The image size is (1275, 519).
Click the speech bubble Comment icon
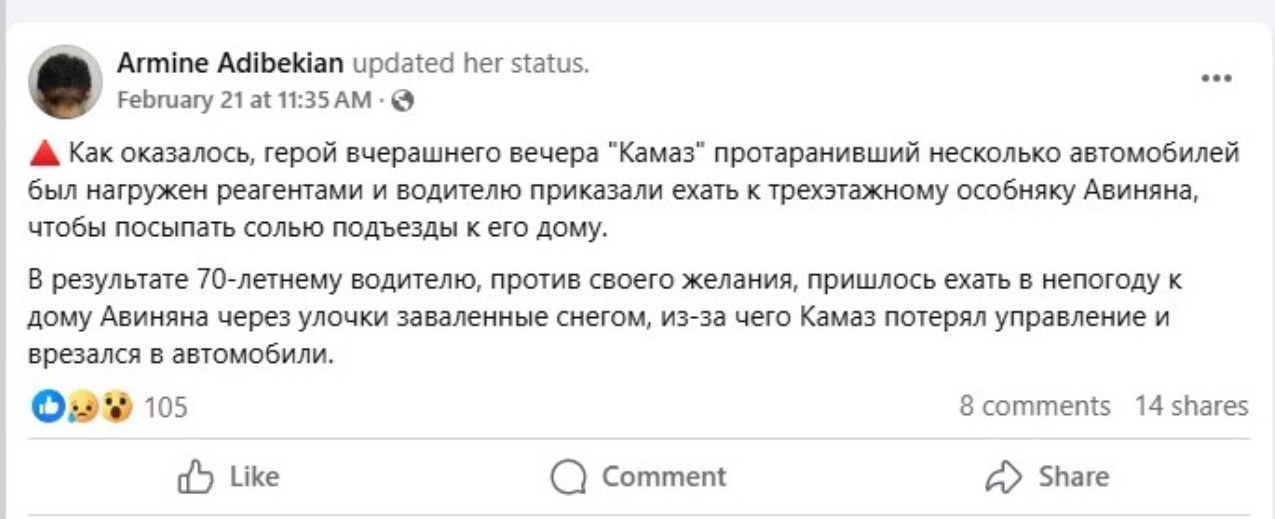click(x=568, y=477)
